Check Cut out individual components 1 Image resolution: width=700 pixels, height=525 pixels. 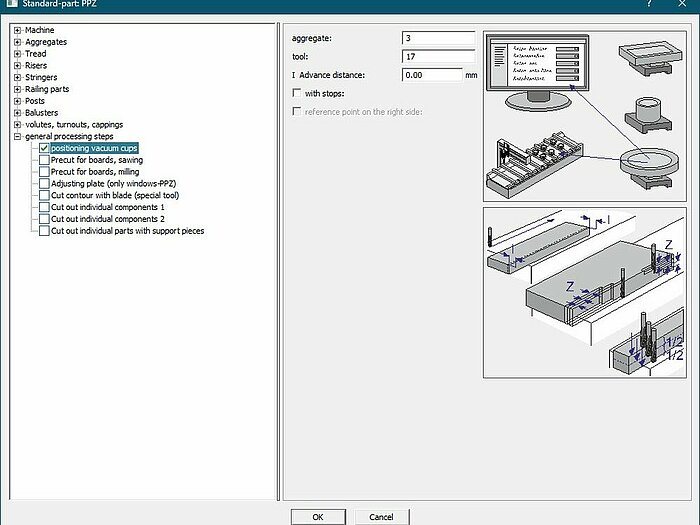point(44,207)
